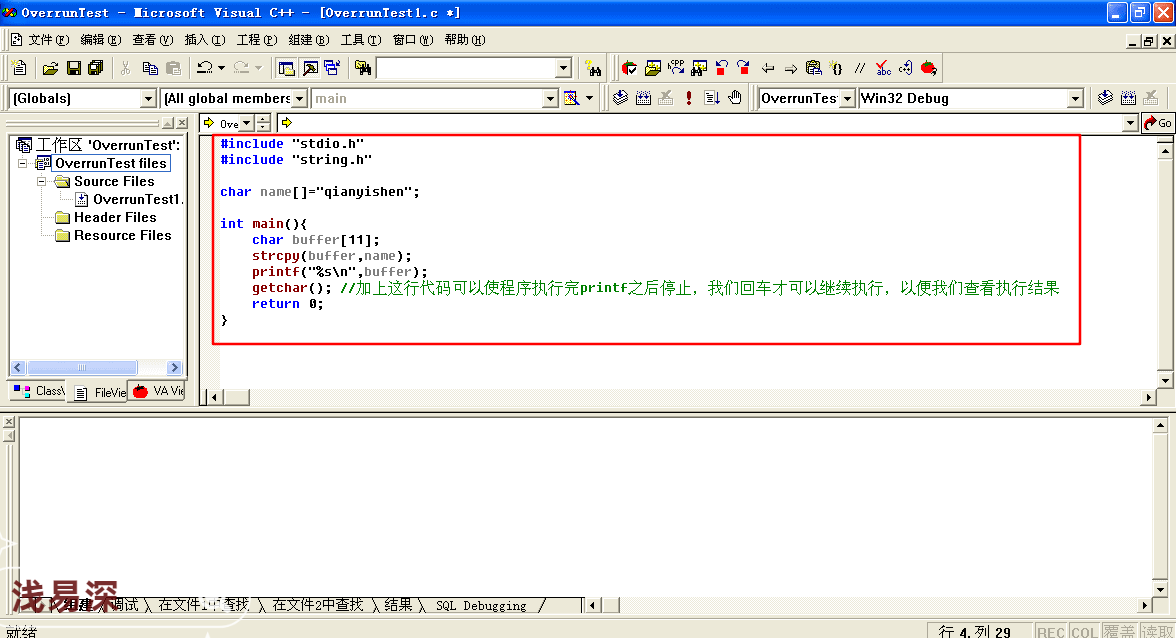Click the New Text File icon
Viewport: 1176px width, 638px height.
click(x=20, y=68)
